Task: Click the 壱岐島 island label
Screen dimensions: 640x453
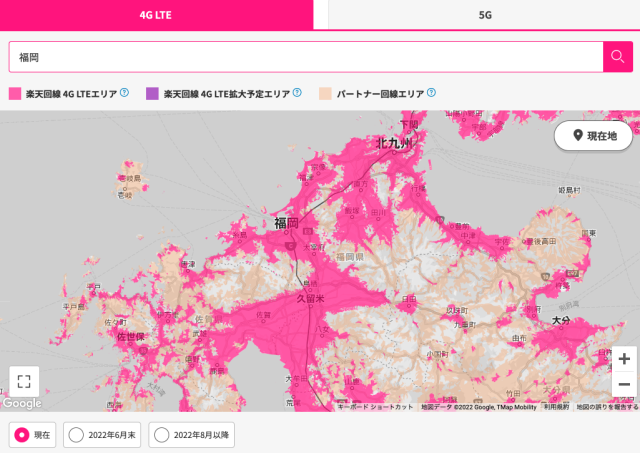Action: click(130, 178)
